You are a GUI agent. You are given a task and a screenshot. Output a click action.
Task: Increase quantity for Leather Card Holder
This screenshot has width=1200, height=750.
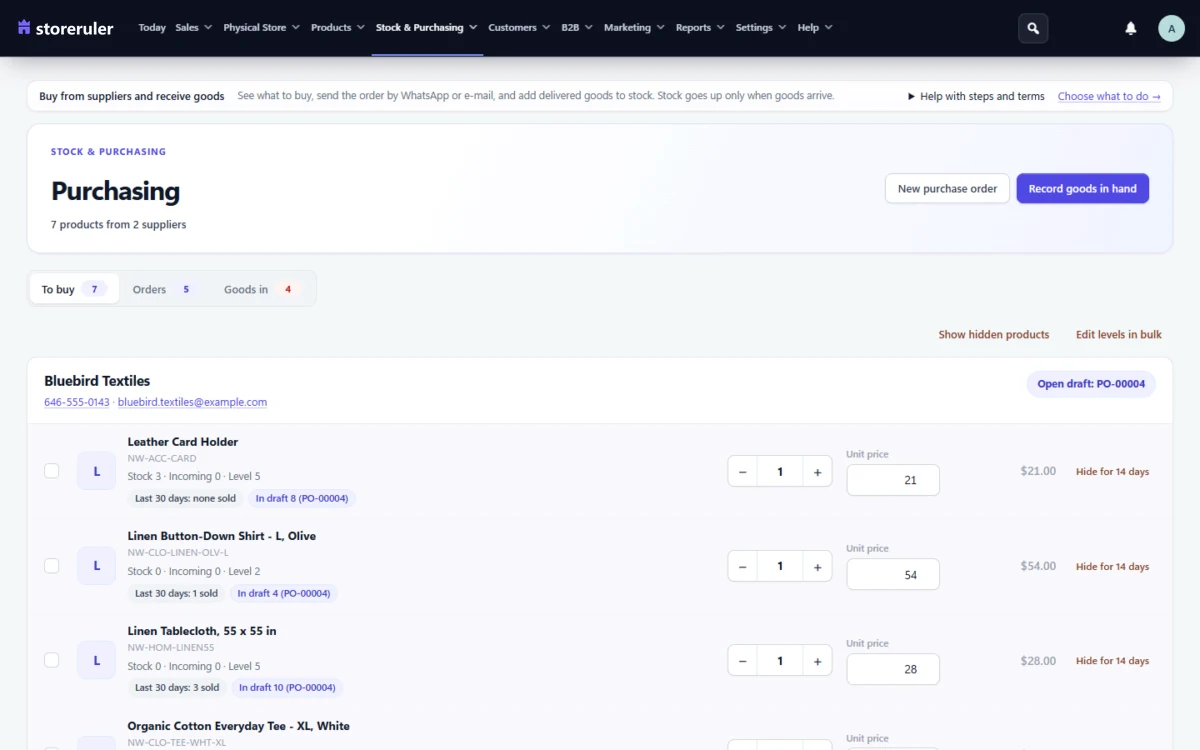coord(817,471)
